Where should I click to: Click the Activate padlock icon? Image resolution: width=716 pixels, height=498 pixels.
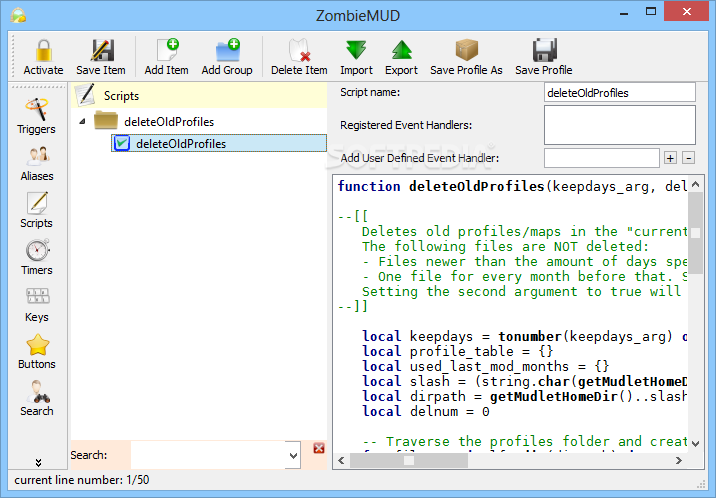pyautogui.click(x=43, y=51)
